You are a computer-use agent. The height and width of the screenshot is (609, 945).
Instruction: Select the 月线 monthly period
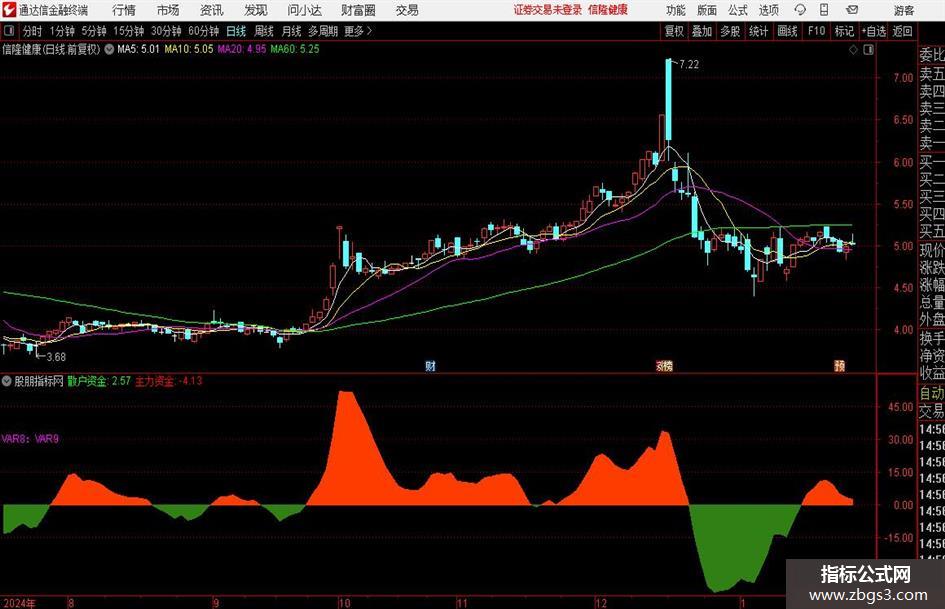click(x=292, y=31)
